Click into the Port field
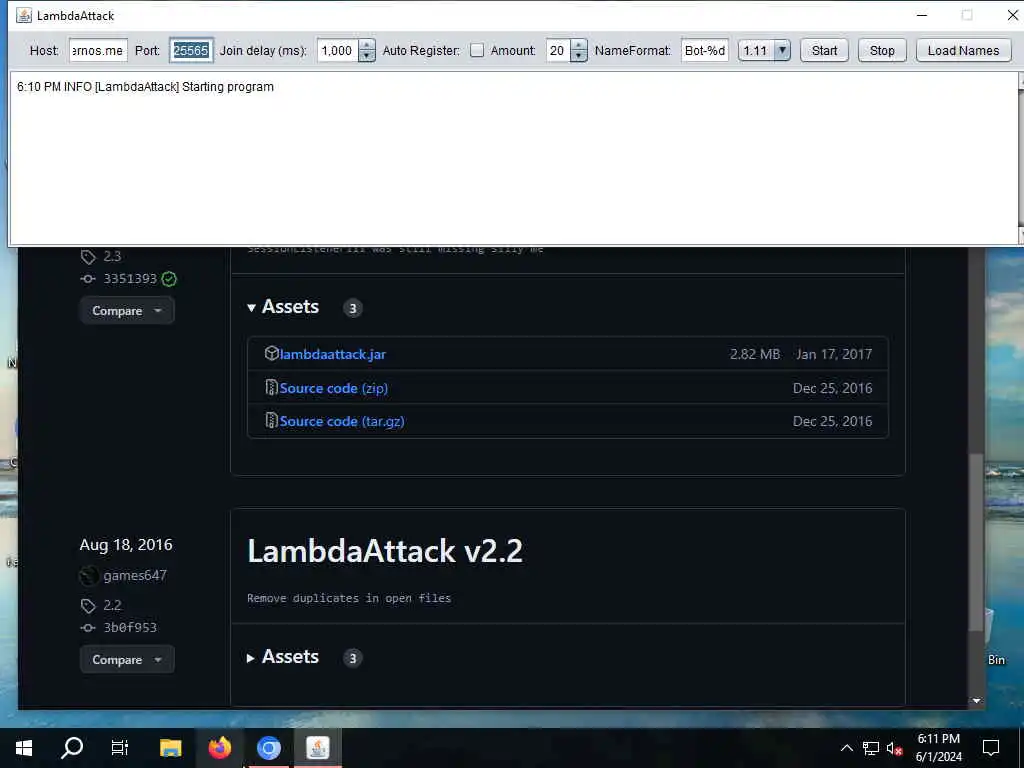This screenshot has height=768, width=1024. [x=191, y=50]
